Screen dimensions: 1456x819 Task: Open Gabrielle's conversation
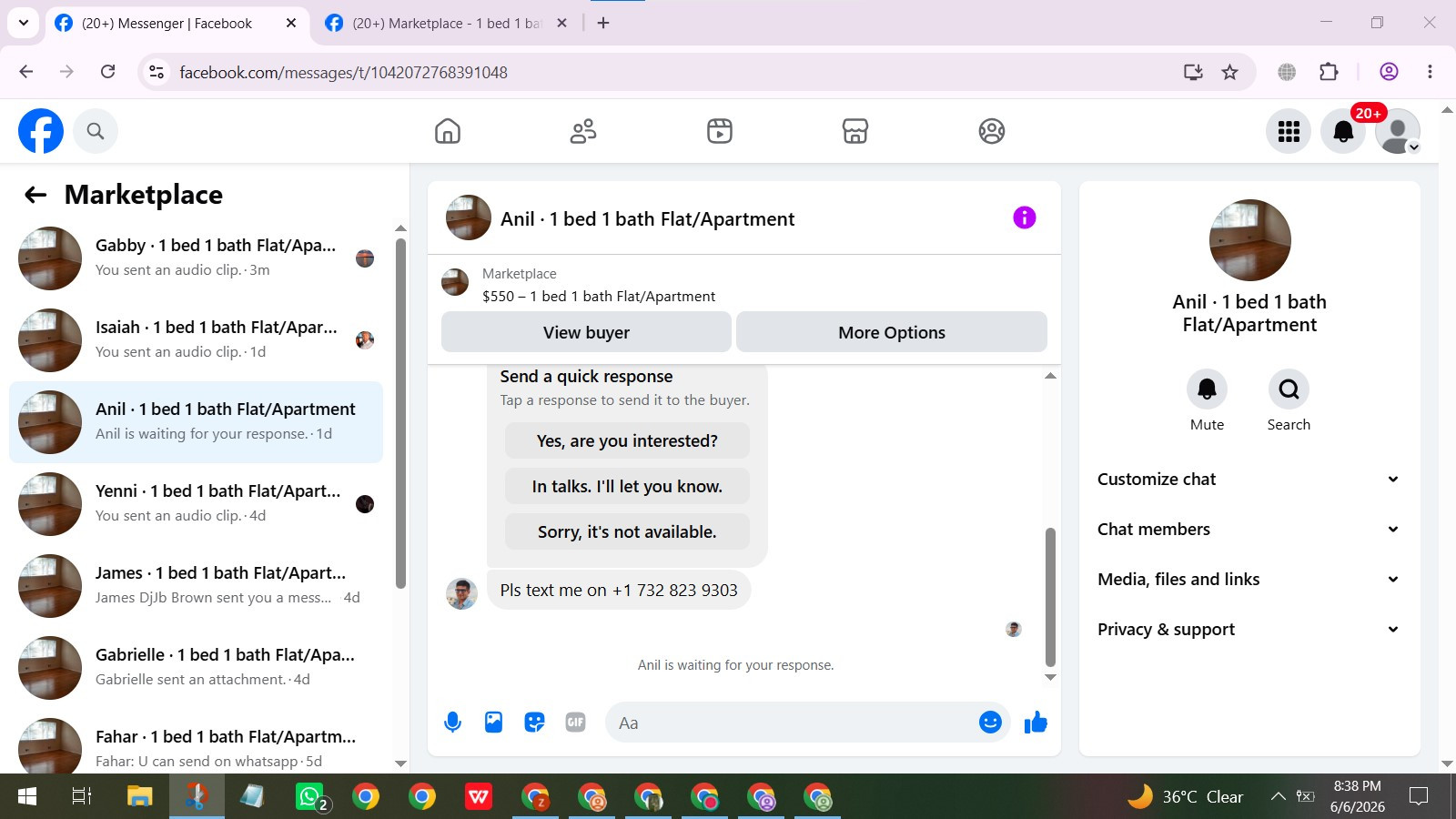[196, 668]
